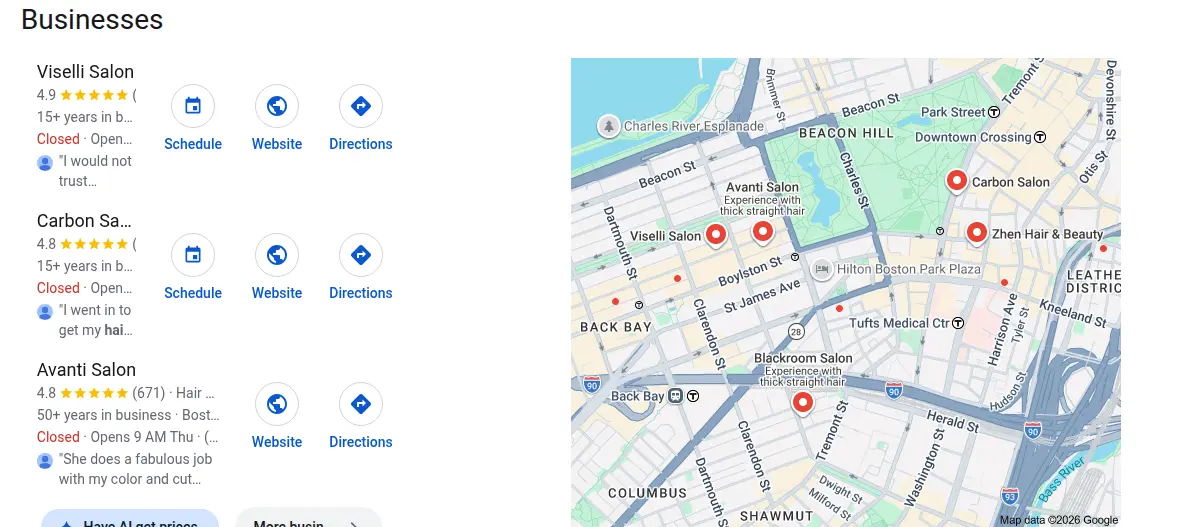
Task: Click the "50+ years in business" text
Action: [104, 415]
